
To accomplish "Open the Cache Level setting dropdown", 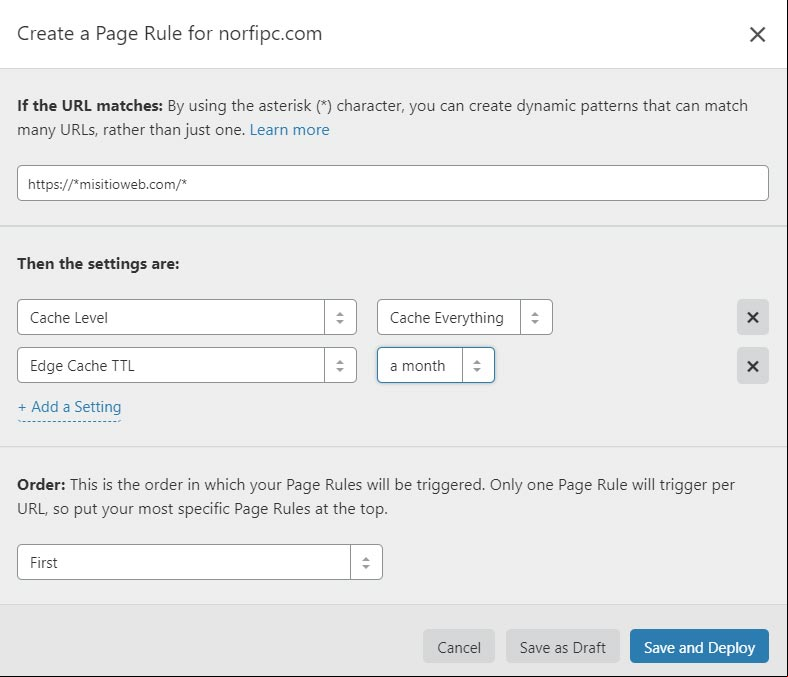I will 187,317.
